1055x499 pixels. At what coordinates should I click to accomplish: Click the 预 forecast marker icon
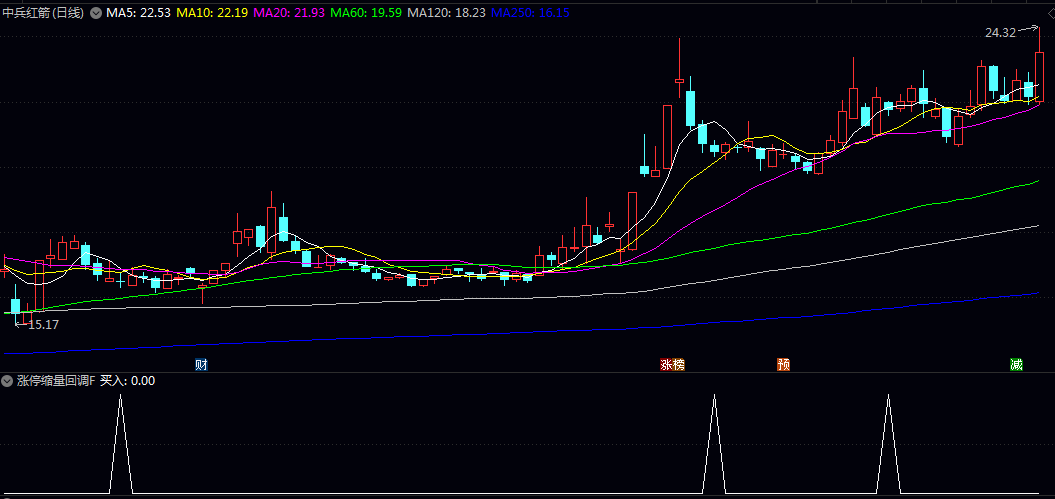pos(784,364)
